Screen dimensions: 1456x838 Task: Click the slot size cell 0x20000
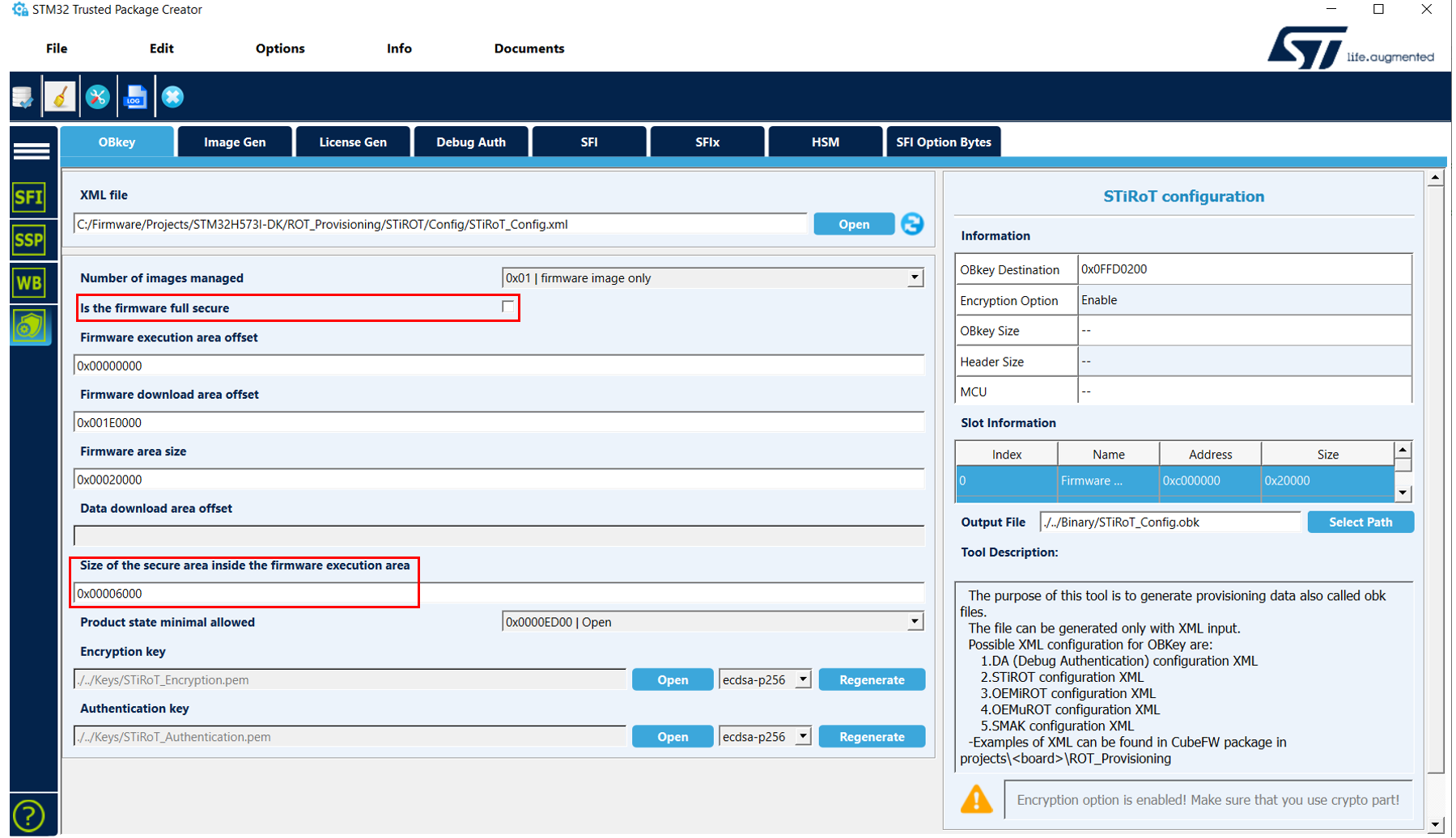pos(1327,480)
